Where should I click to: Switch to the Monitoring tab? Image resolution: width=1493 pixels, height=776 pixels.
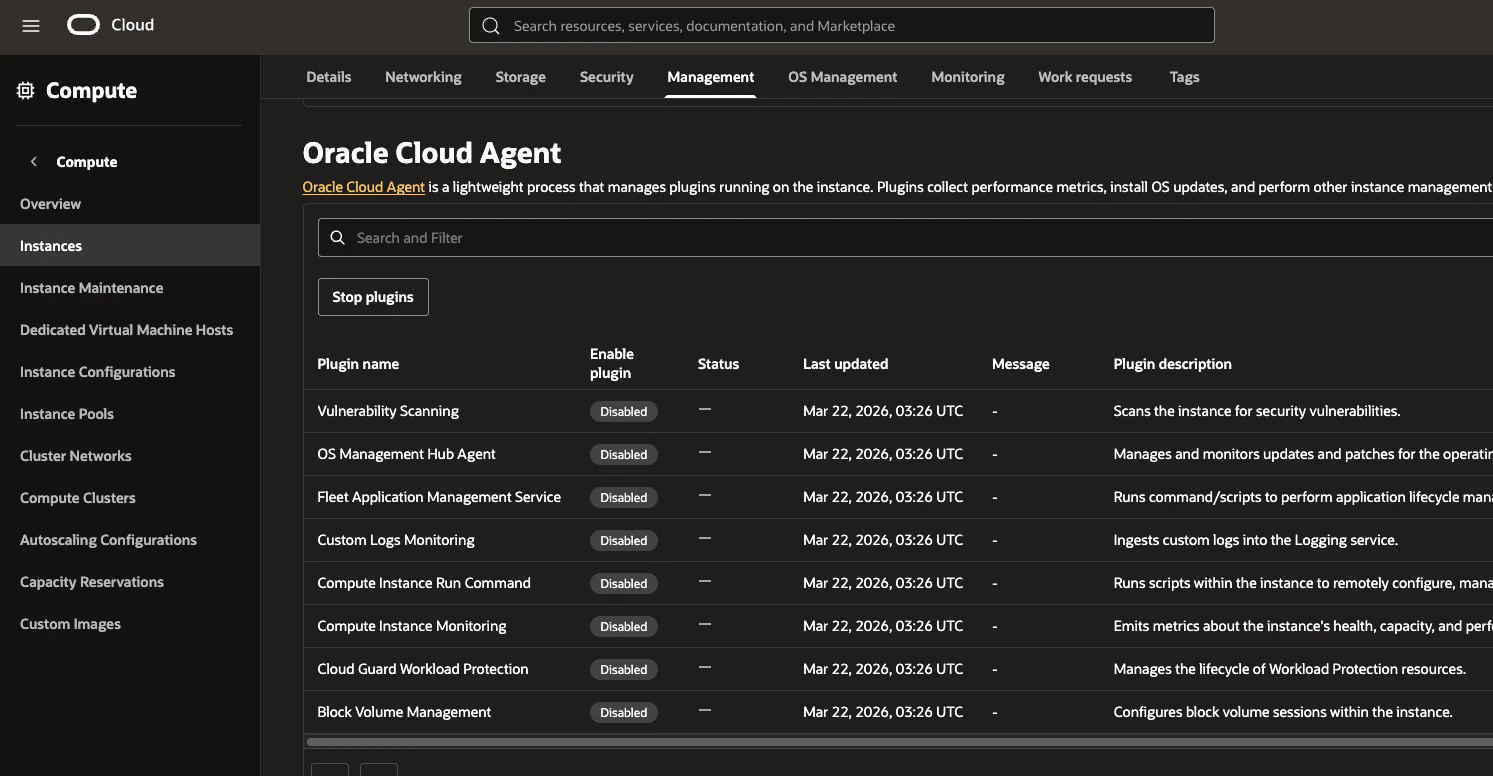coord(968,77)
